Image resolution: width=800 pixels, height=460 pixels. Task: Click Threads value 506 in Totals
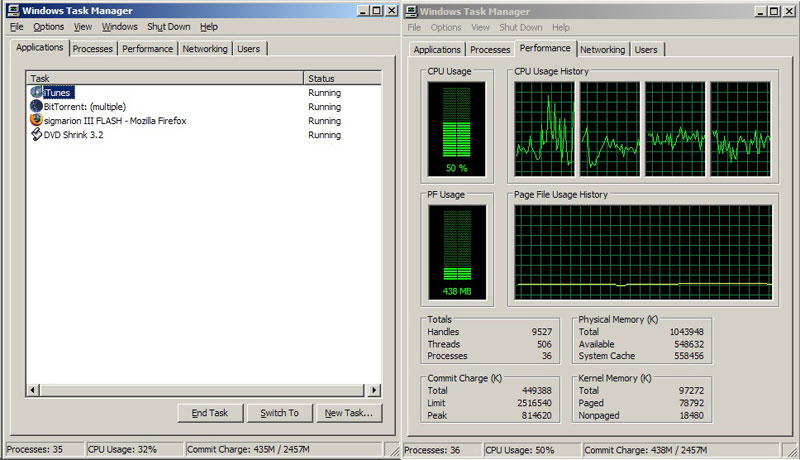[544, 344]
